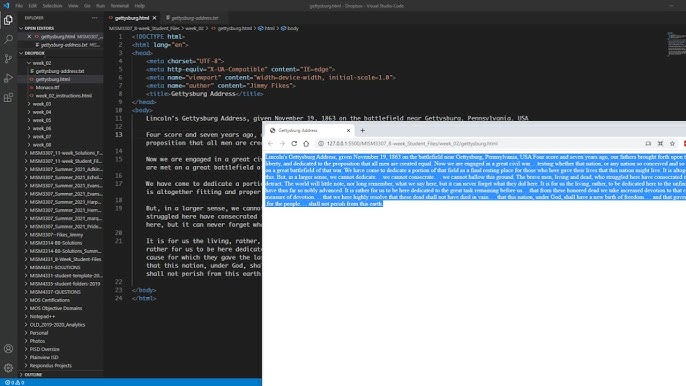Screen dimensions: 686x386
Task: Click VS Code logo in title bar
Action: [6, 6]
